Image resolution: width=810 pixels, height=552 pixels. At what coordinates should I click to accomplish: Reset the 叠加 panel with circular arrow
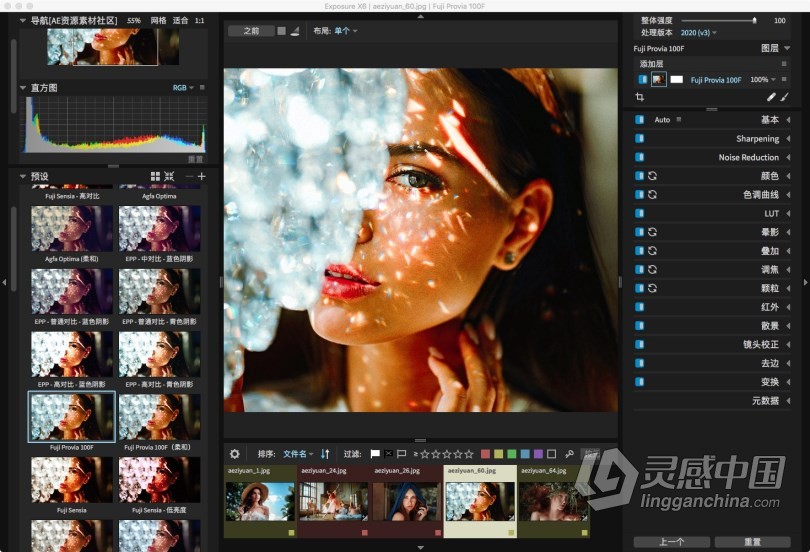click(652, 250)
